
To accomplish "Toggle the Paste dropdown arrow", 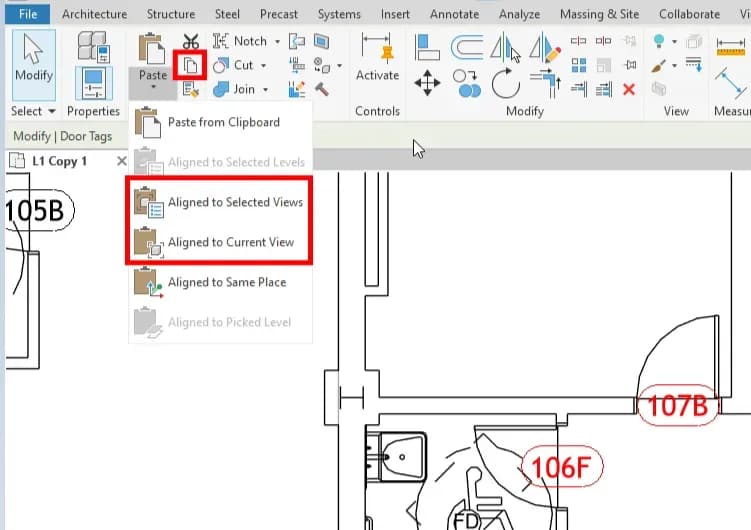I will pyautogui.click(x=153, y=87).
